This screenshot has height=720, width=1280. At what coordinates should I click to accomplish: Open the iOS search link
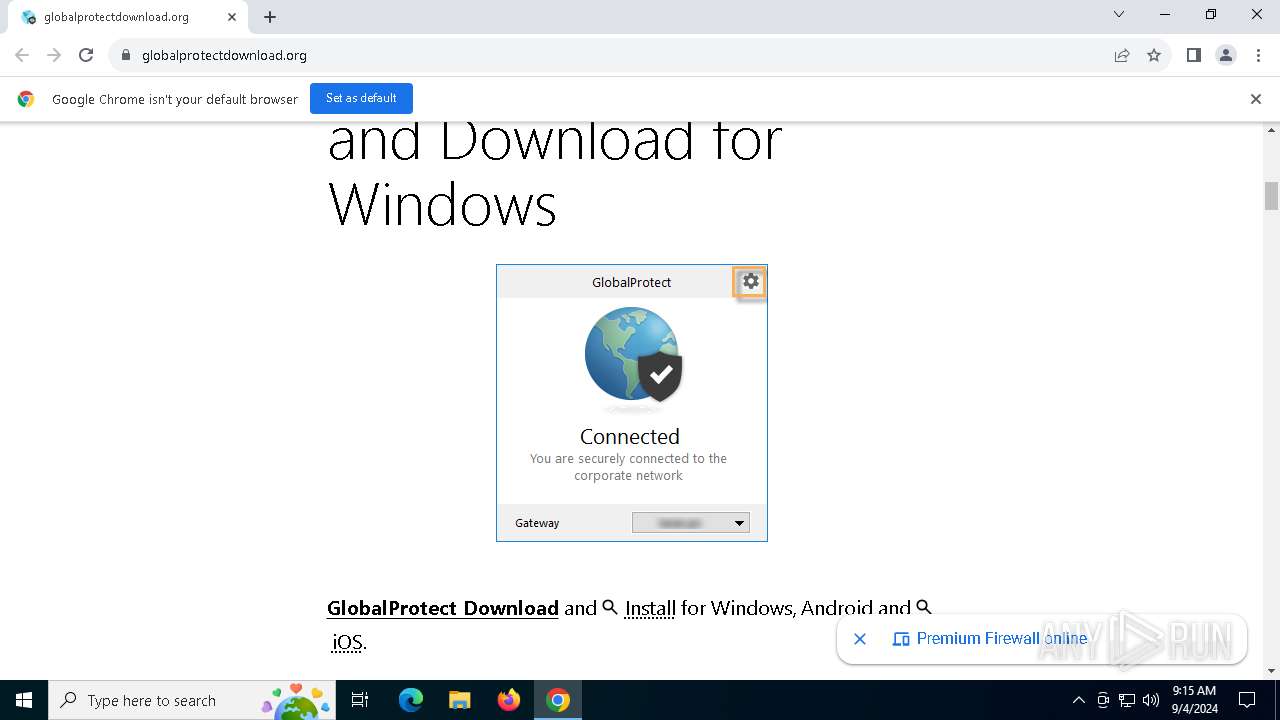(347, 641)
